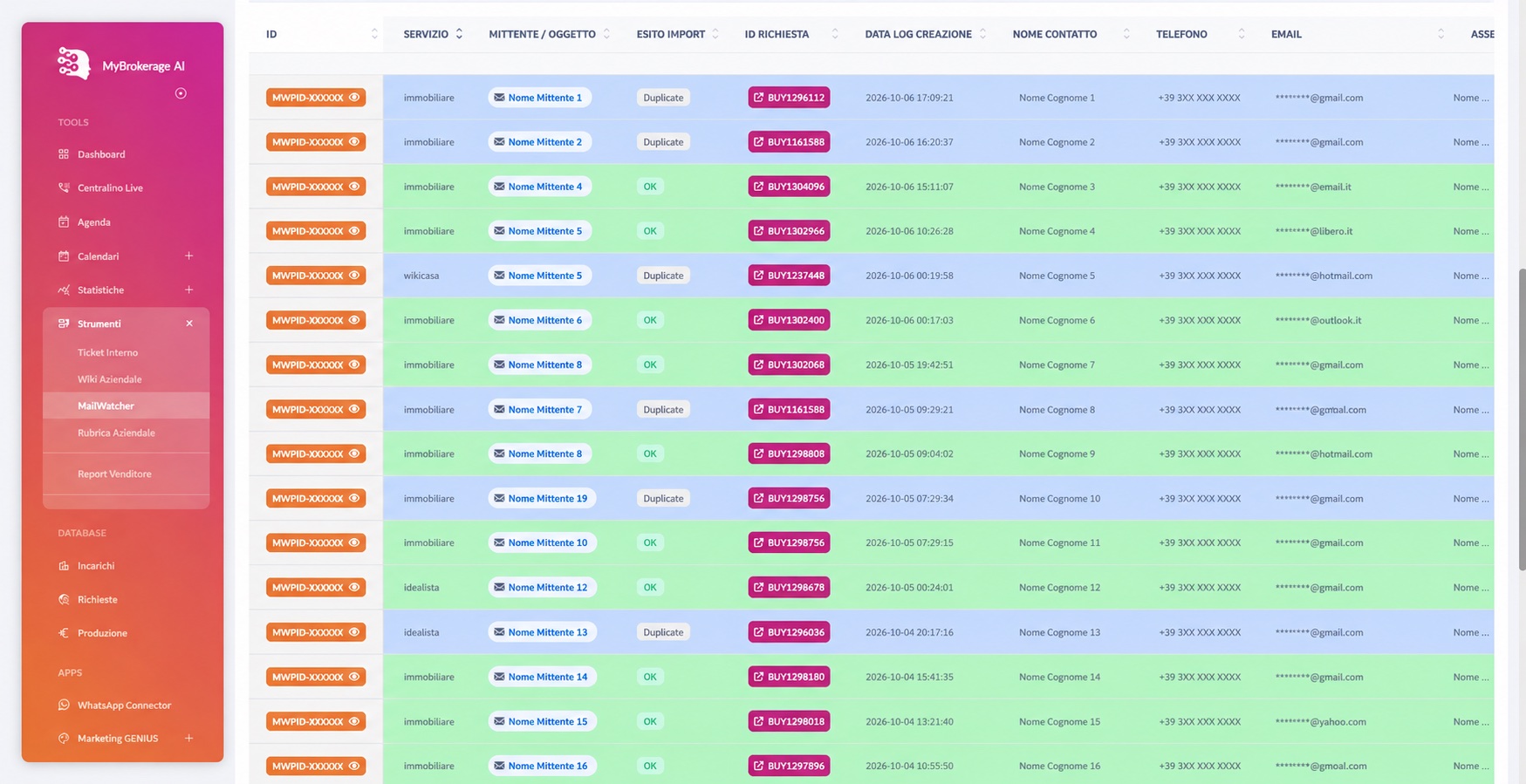Open Richieste via its sidebar icon

coord(64,599)
